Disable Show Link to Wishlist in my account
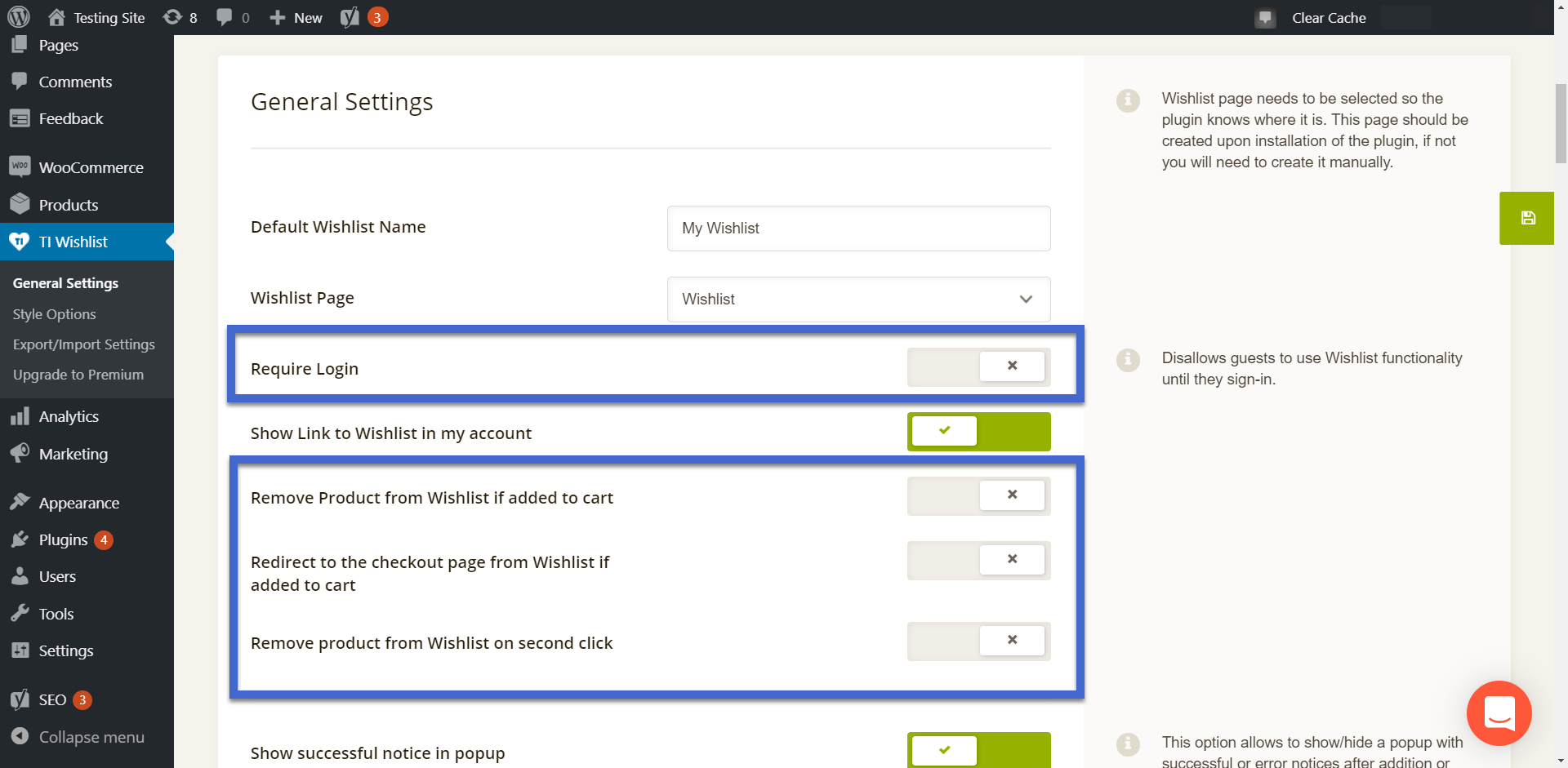 (x=978, y=431)
